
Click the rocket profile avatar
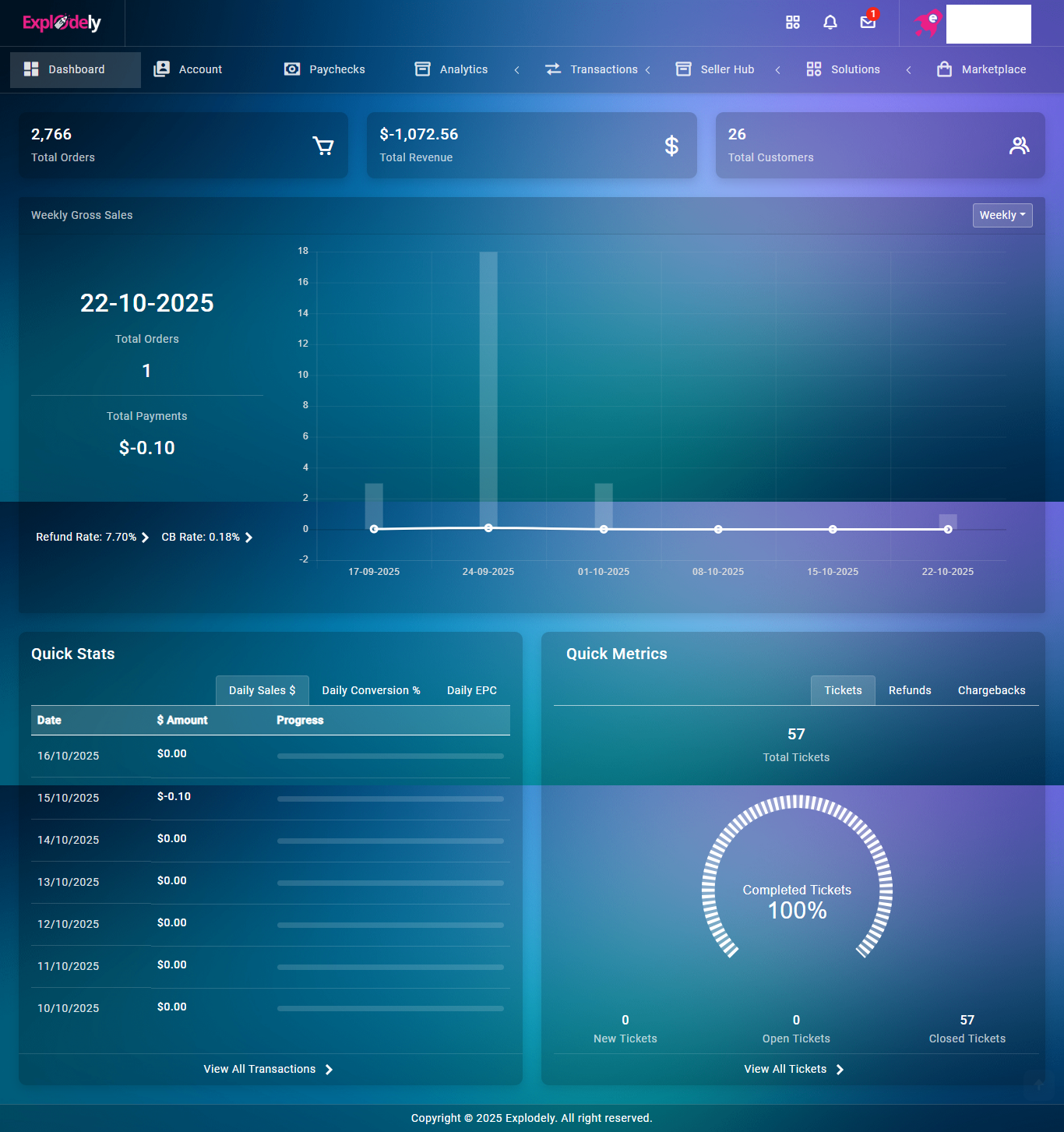(x=928, y=23)
